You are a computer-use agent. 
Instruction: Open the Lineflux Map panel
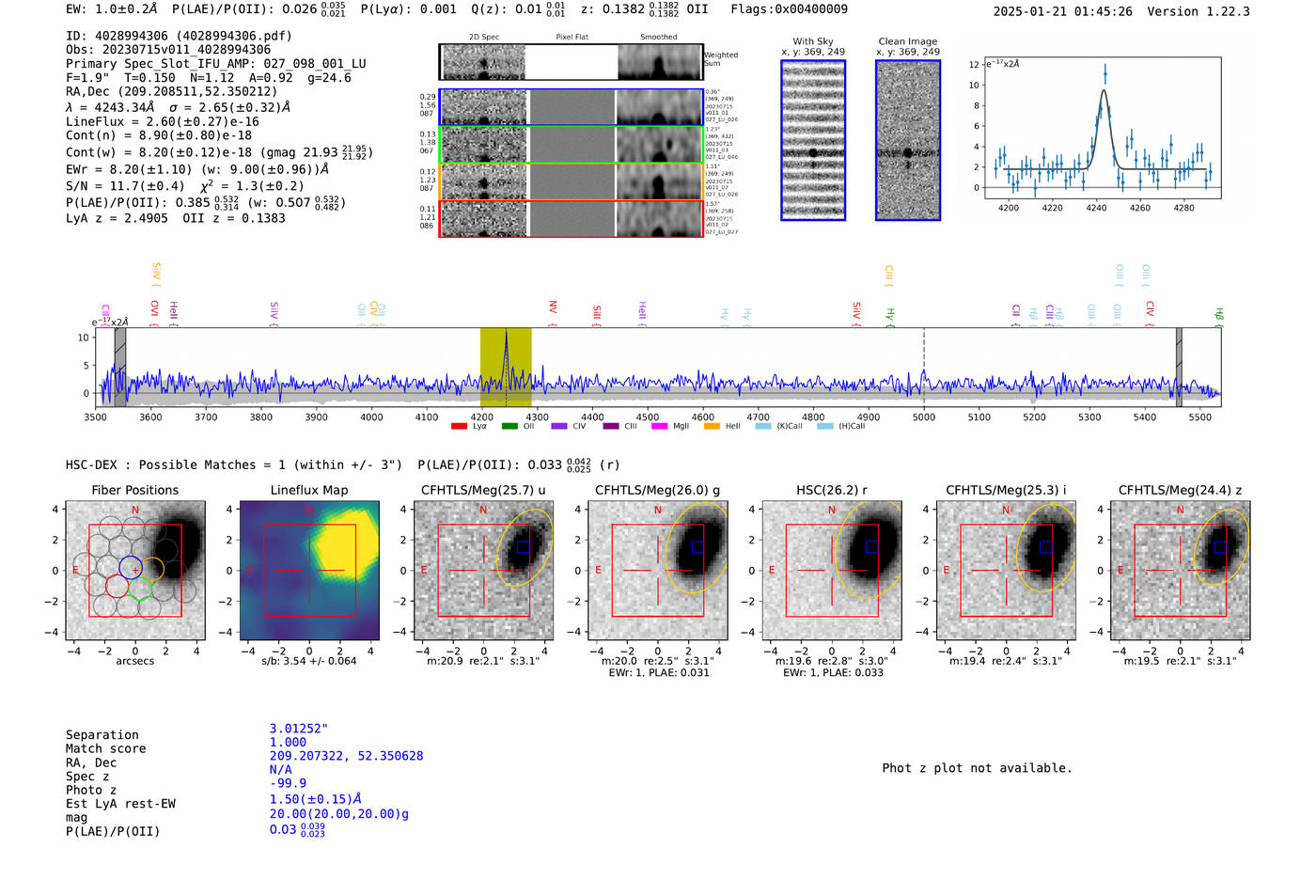coord(309,571)
